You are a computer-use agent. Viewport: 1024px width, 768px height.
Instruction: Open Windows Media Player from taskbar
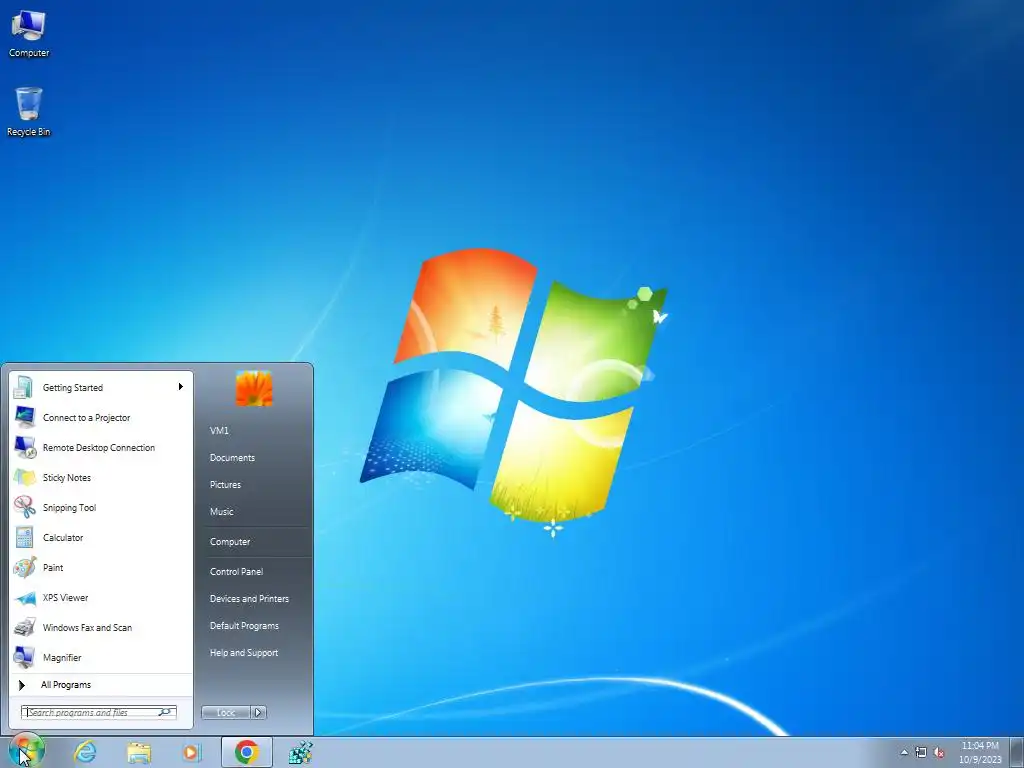(x=191, y=752)
